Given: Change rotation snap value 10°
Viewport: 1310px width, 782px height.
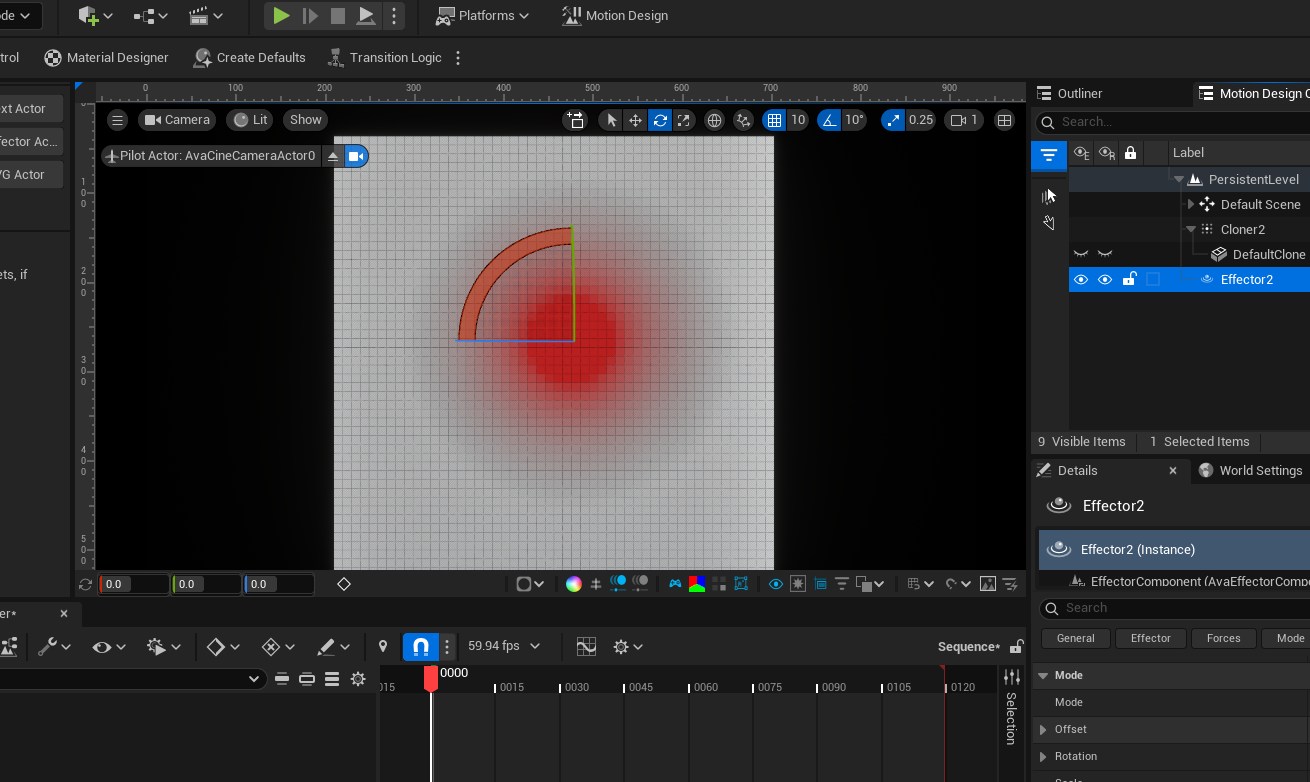Looking at the screenshot, I should [x=854, y=120].
